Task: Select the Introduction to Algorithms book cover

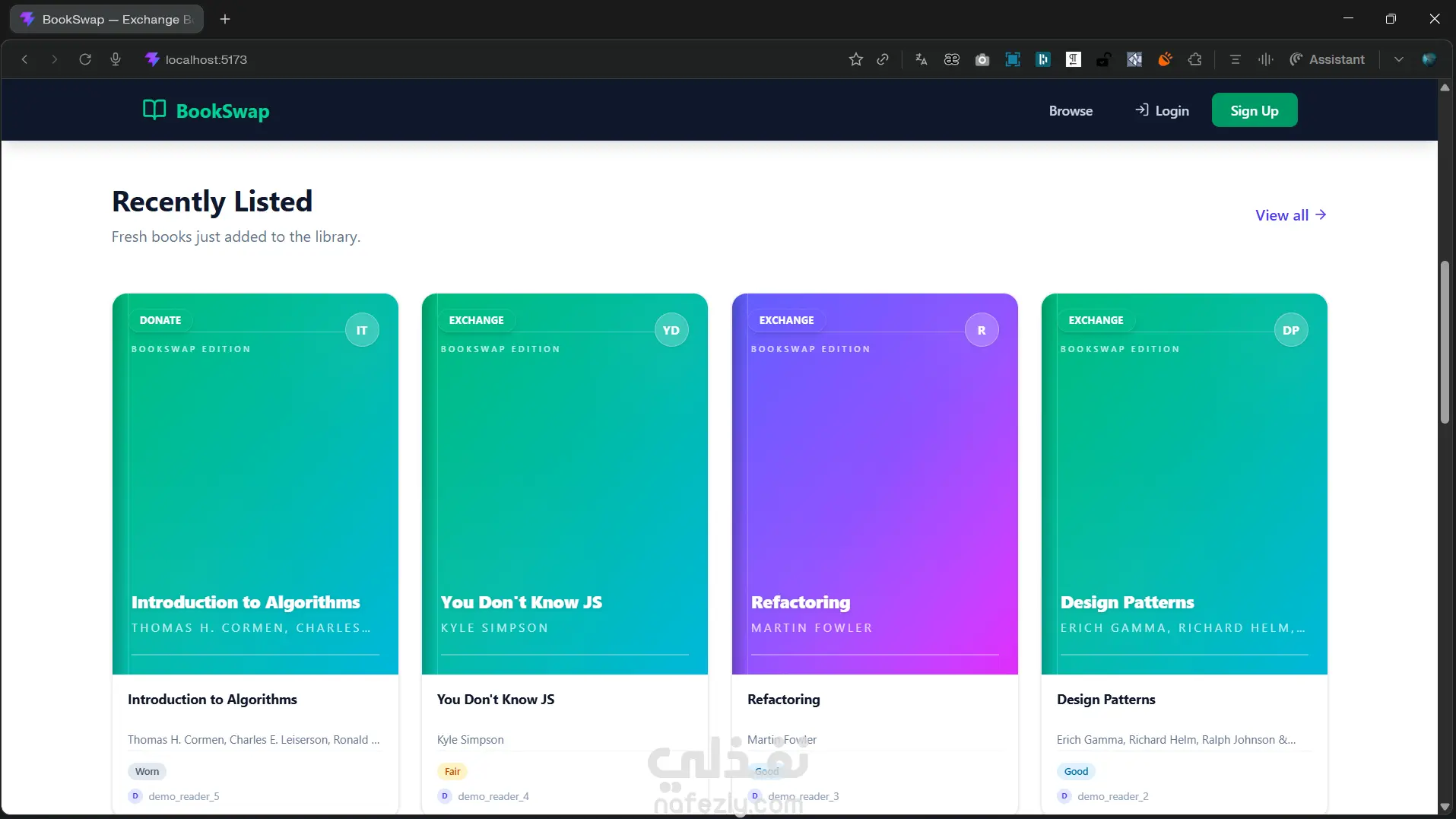Action: tap(255, 484)
